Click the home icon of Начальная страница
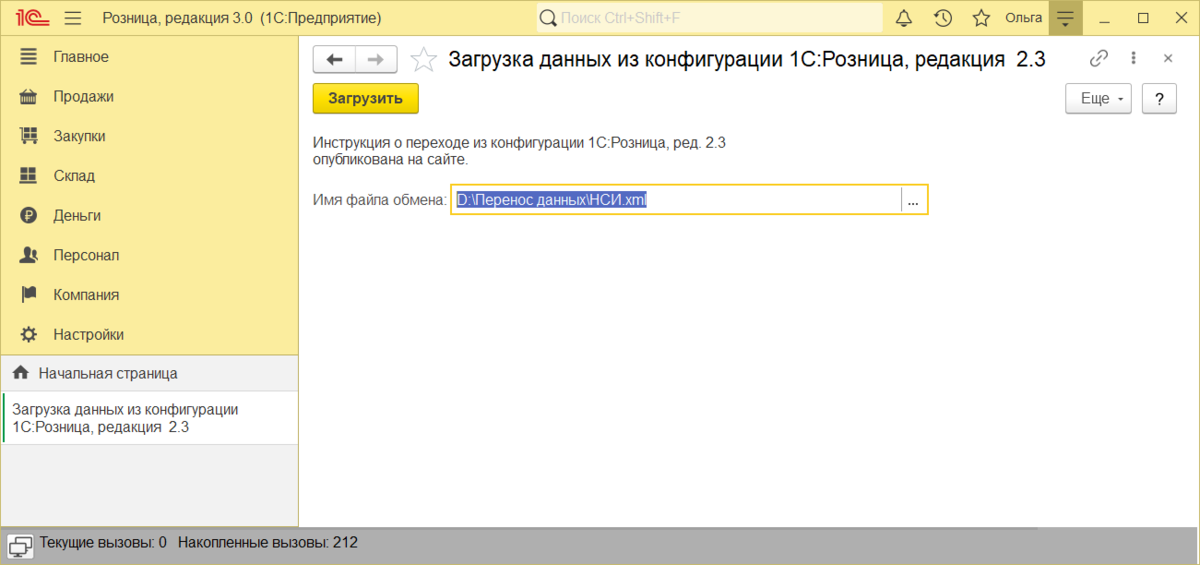Screen dimensions: 1200x565 pyautogui.click(x=20, y=373)
